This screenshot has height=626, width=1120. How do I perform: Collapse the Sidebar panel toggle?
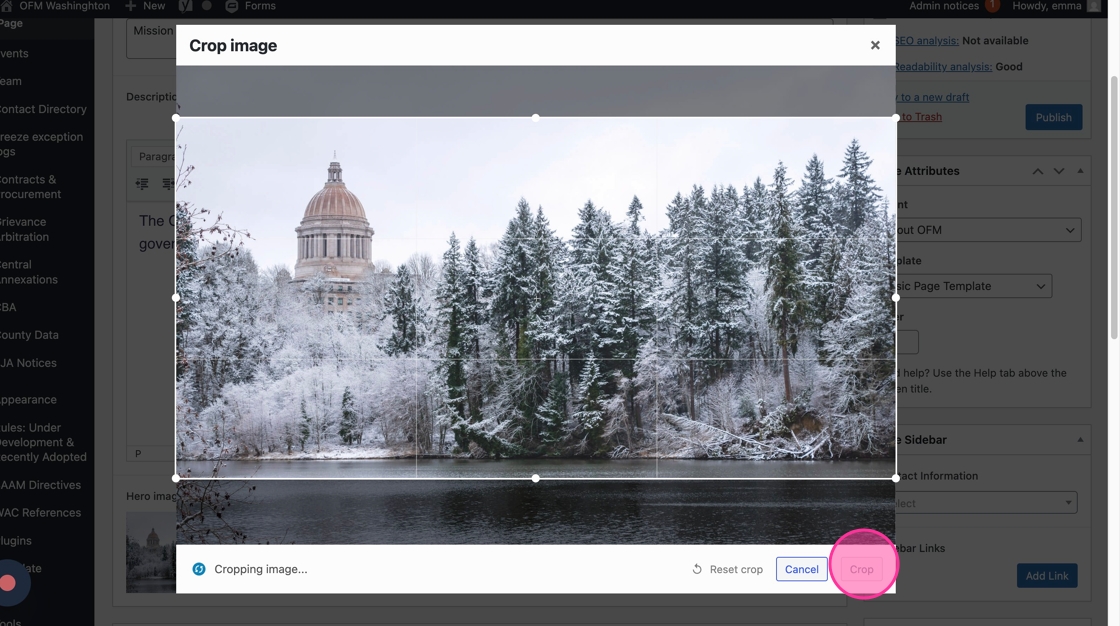1080,440
